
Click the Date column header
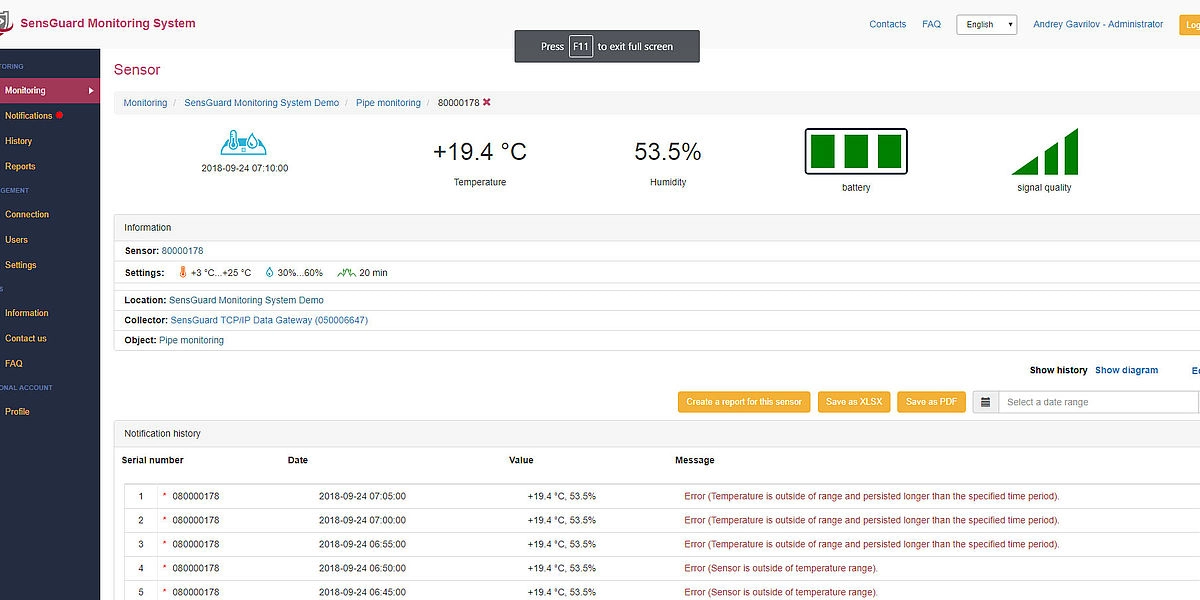[x=298, y=460]
